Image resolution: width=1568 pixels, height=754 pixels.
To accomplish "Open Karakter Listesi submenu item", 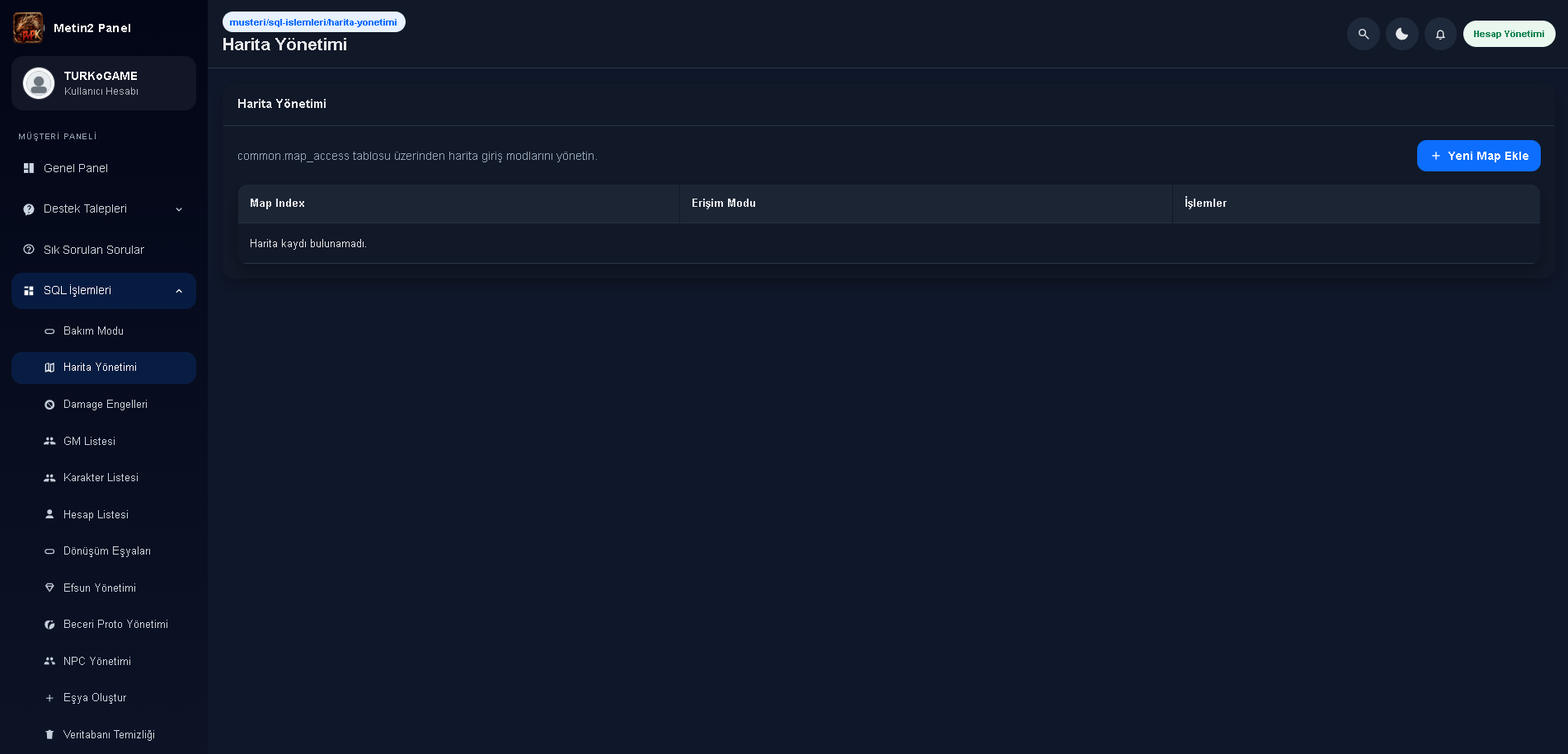I will click(104, 478).
